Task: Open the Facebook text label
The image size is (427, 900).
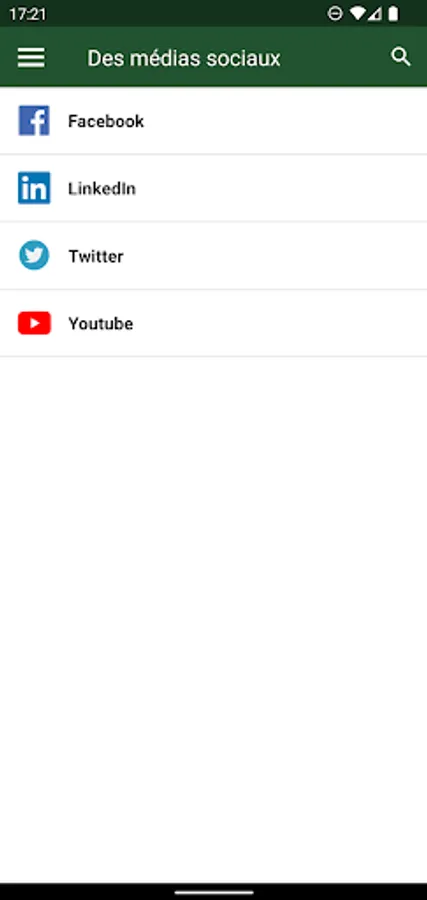Action: [x=106, y=121]
